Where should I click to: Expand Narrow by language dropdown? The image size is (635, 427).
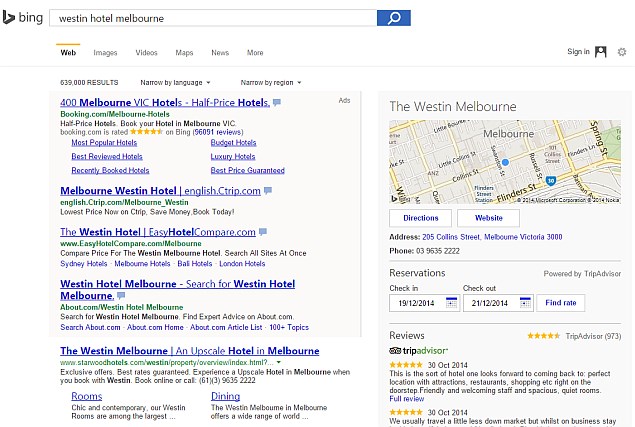pos(175,83)
